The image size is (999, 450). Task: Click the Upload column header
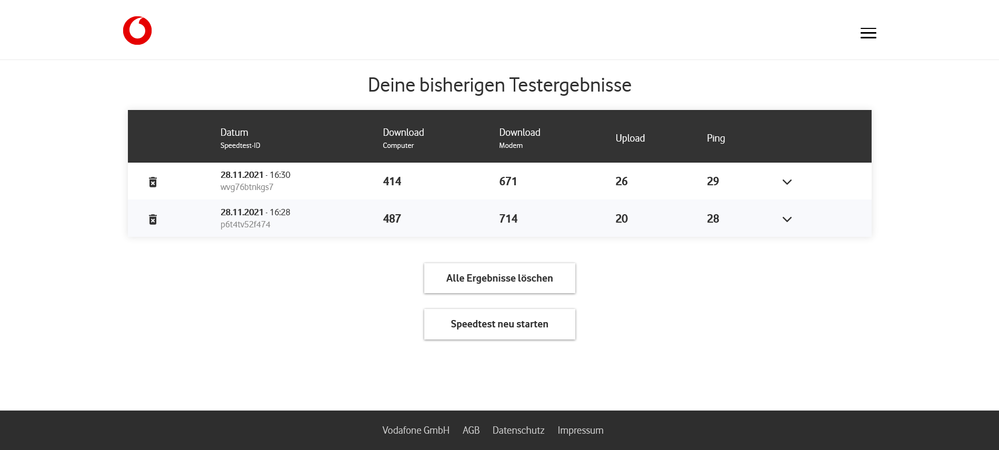[630, 138]
